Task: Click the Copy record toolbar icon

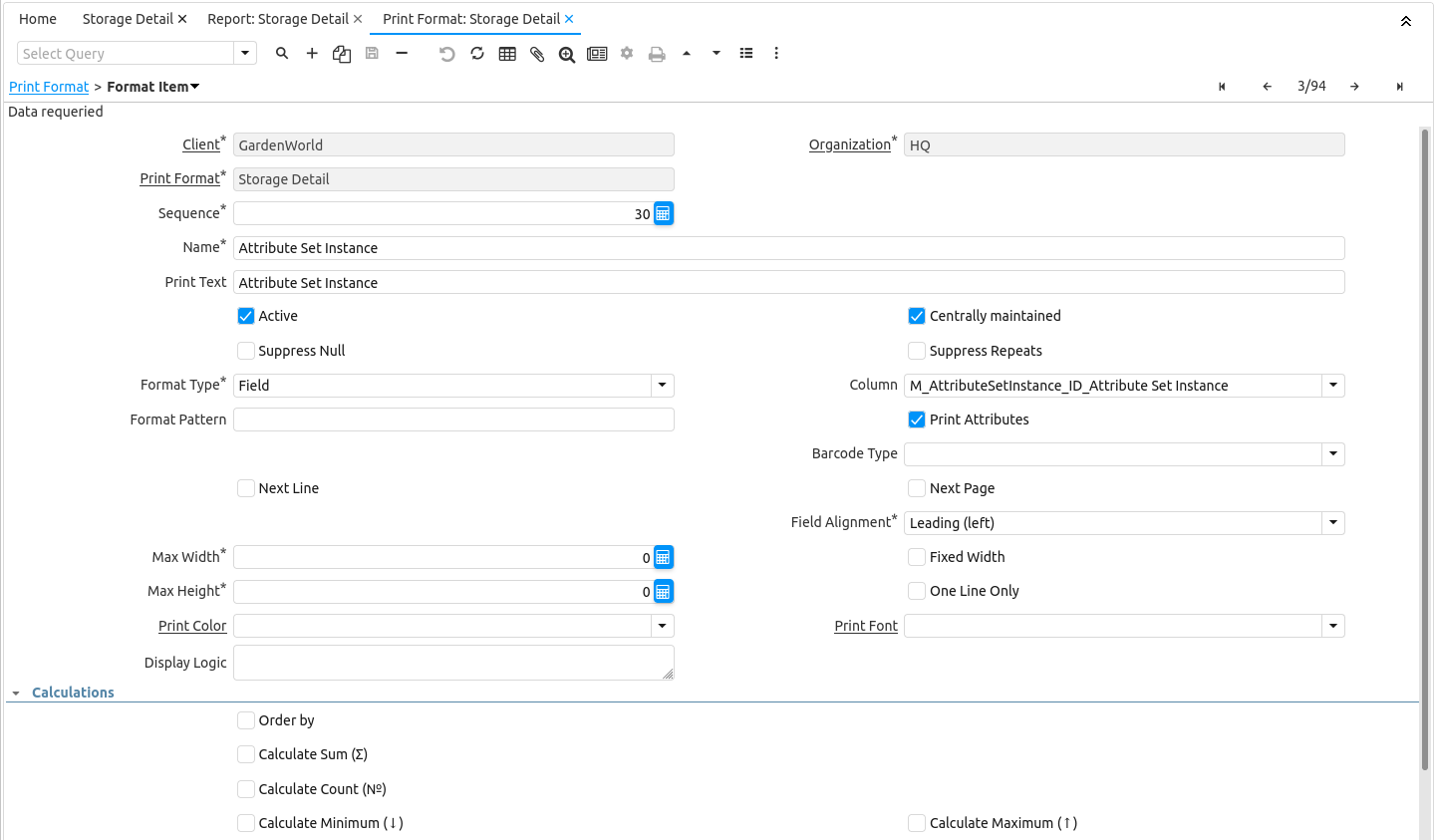Action: point(342,54)
